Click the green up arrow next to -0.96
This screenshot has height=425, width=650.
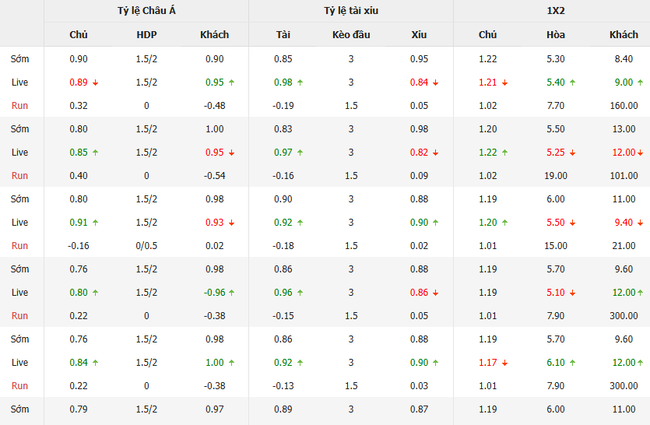point(234,292)
